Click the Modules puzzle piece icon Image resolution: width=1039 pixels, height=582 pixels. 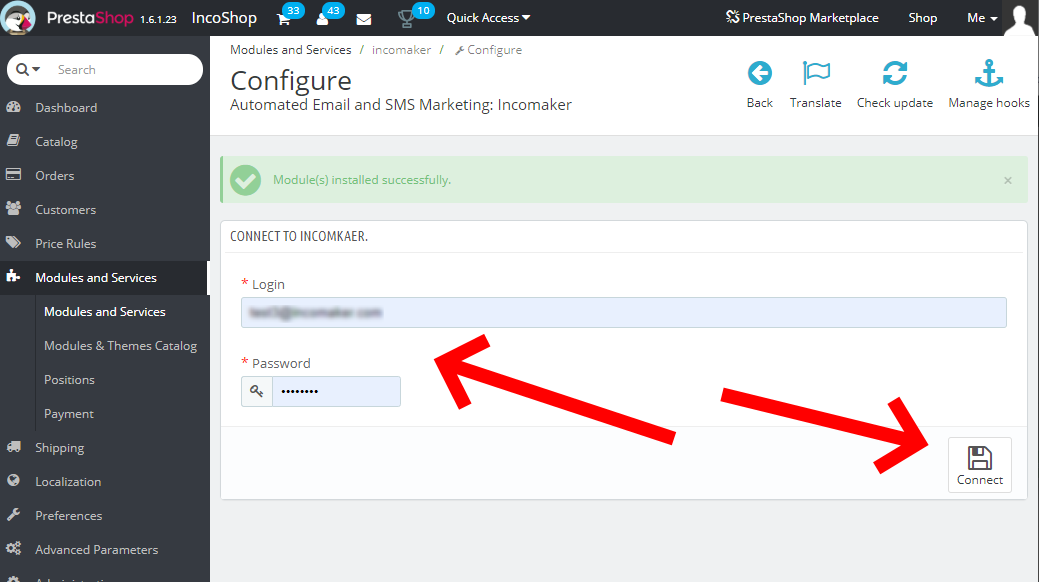point(13,276)
